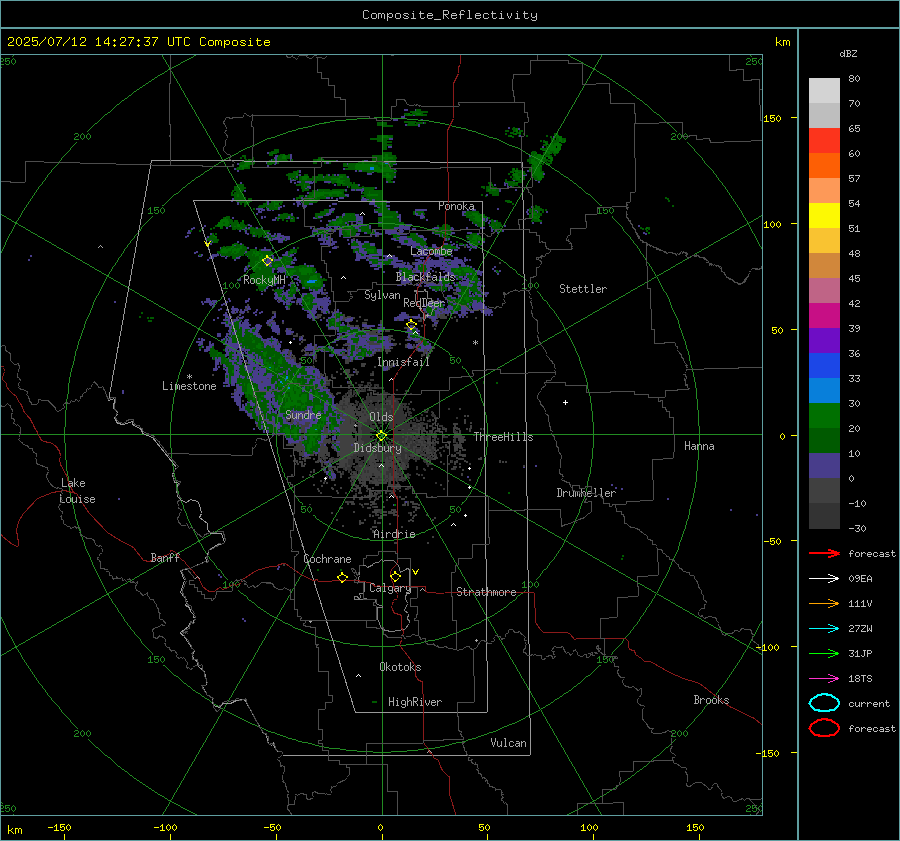900x841 pixels.
Task: Click the white 09EA arrow in legend
Action: tap(824, 578)
